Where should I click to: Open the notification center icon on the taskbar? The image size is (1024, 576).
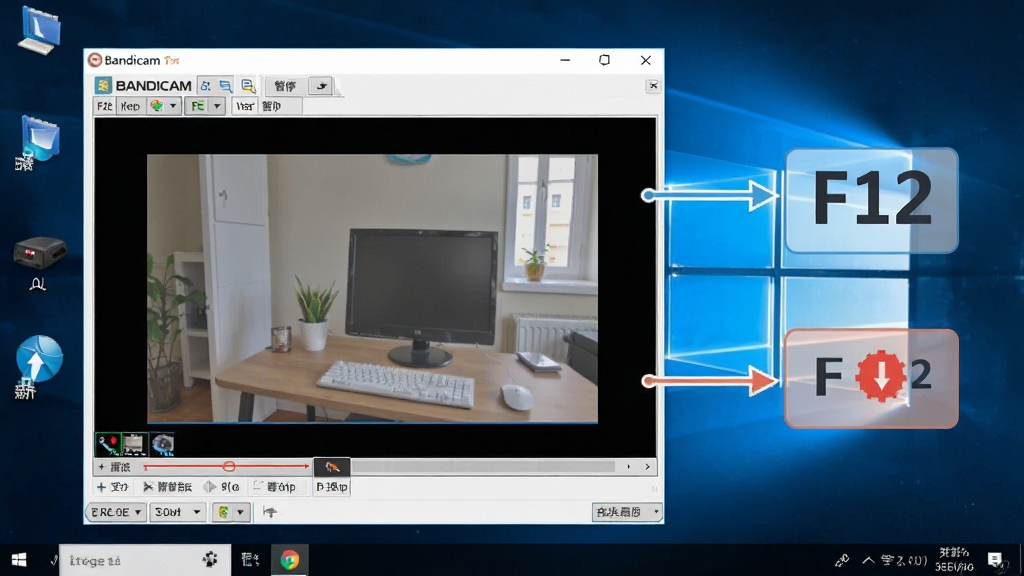click(995, 560)
